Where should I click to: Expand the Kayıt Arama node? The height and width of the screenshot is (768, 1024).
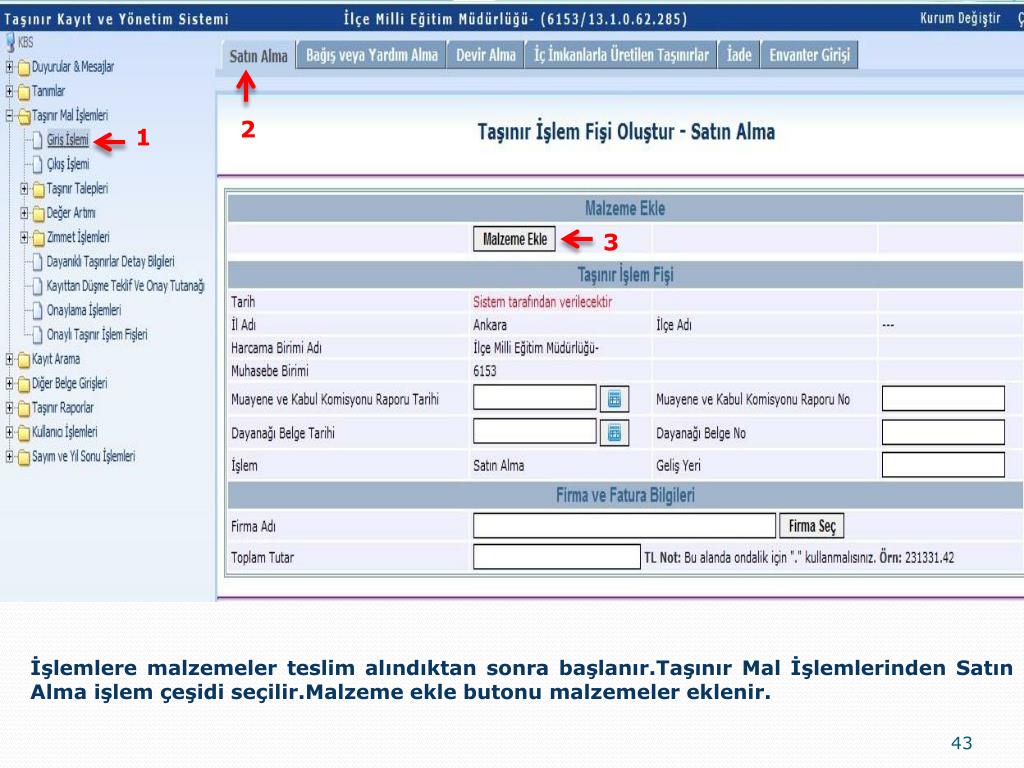pos(9,359)
